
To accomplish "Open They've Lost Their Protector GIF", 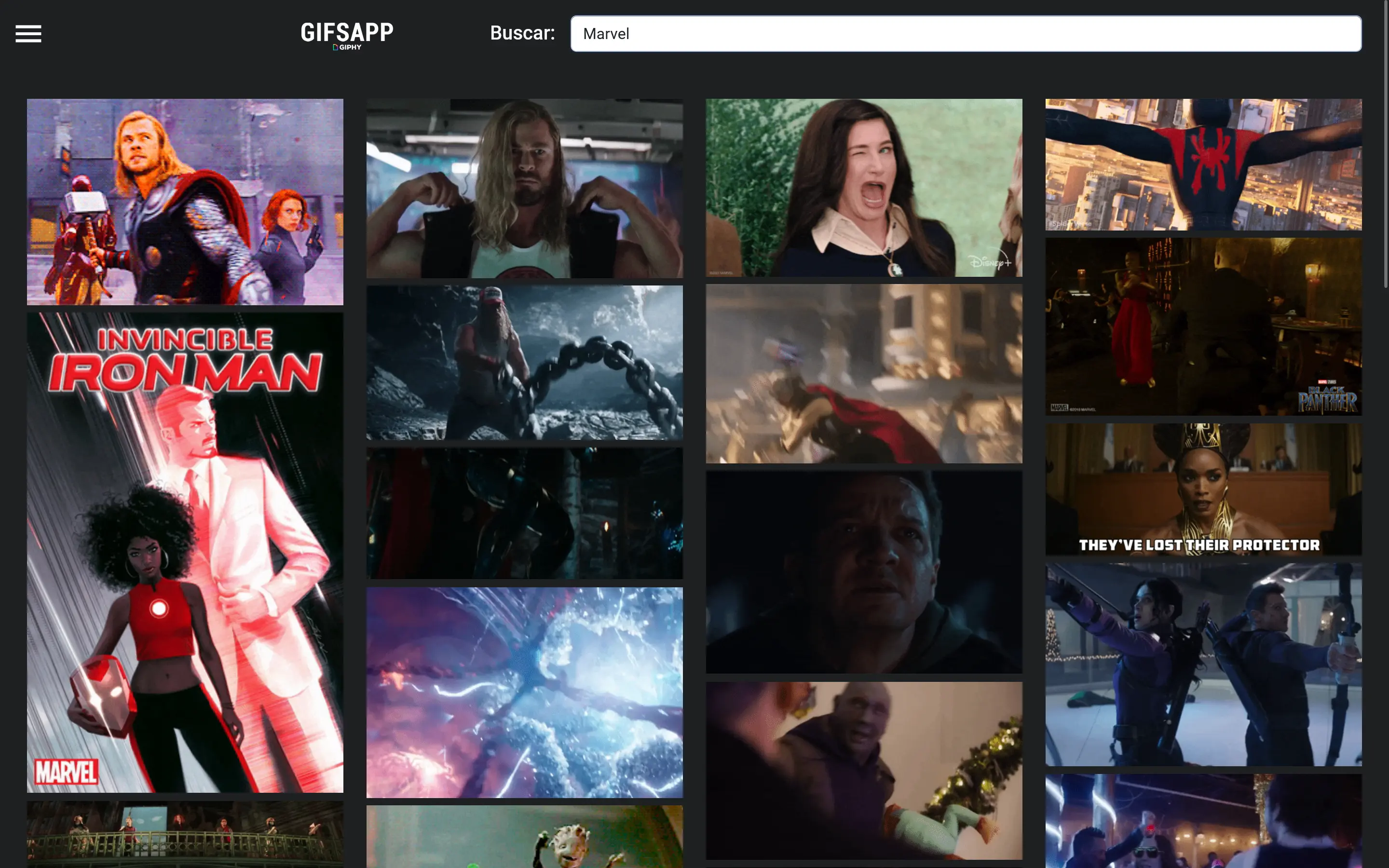I will [1203, 489].
